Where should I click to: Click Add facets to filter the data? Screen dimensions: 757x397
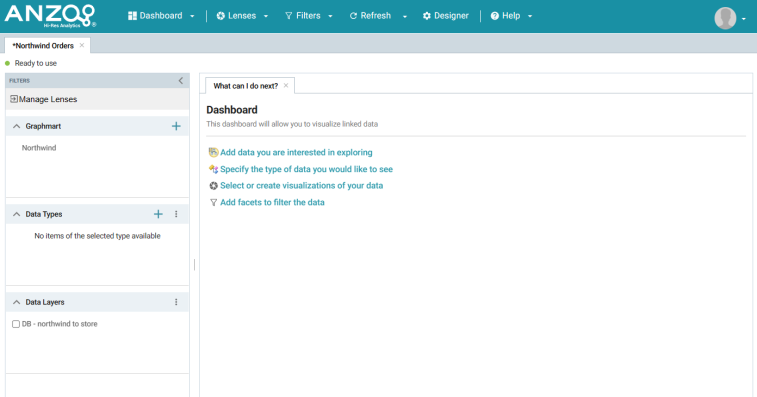(x=272, y=202)
